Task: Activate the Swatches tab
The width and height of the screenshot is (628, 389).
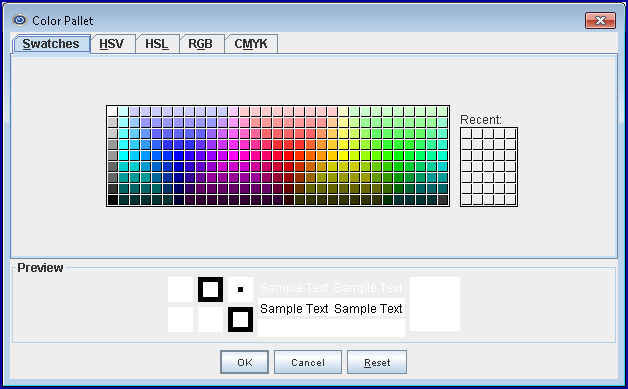Action: pyautogui.click(x=51, y=44)
